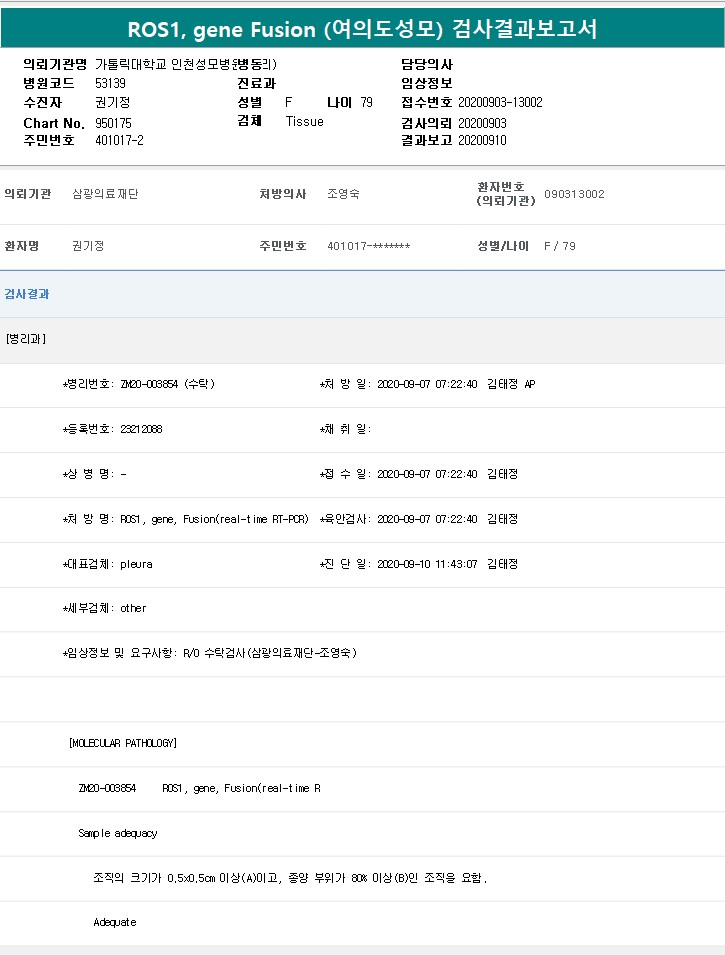Click the [병리과] department label

coord(25,339)
